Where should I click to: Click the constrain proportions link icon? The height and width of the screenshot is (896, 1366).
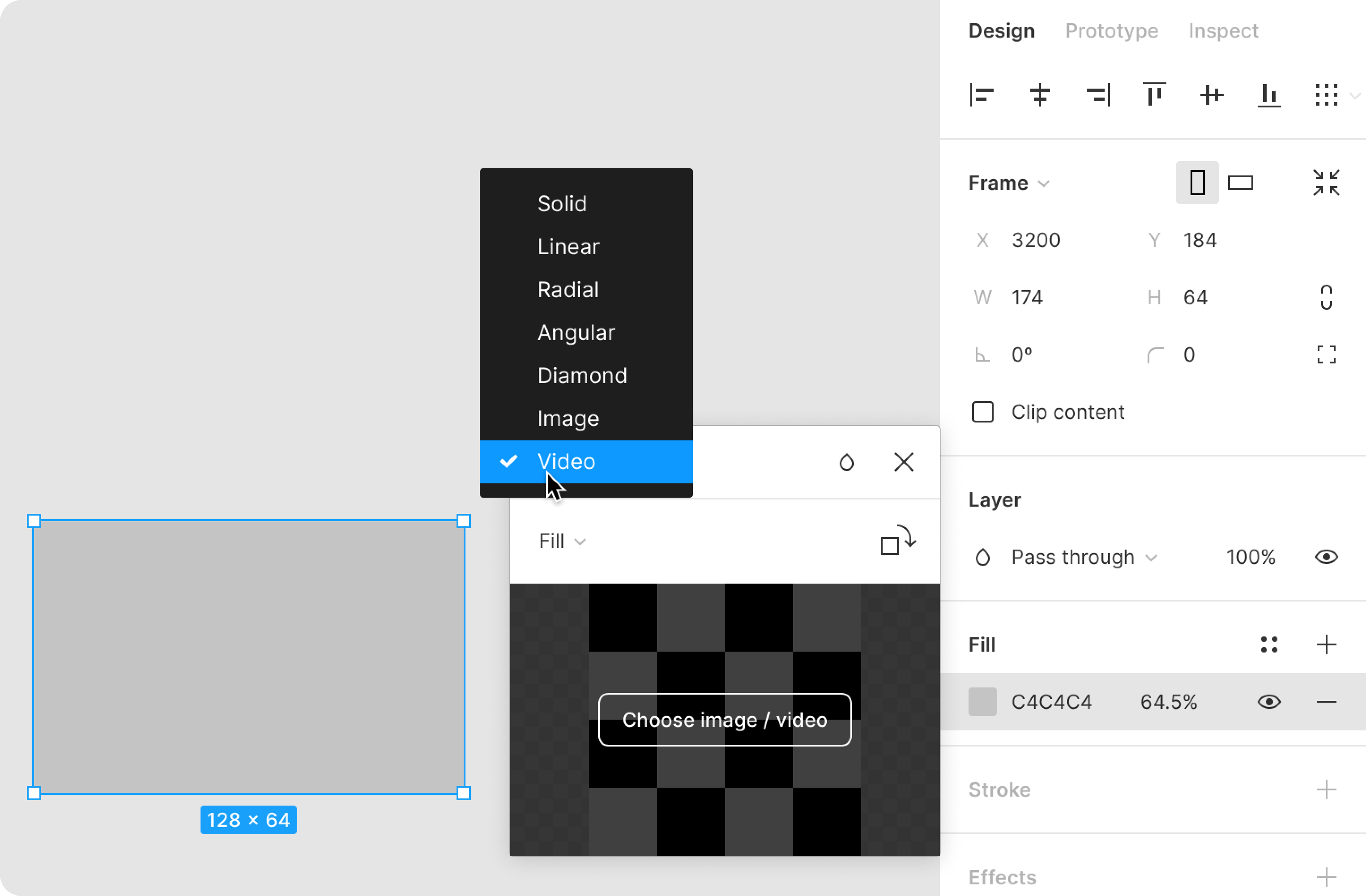(1326, 297)
